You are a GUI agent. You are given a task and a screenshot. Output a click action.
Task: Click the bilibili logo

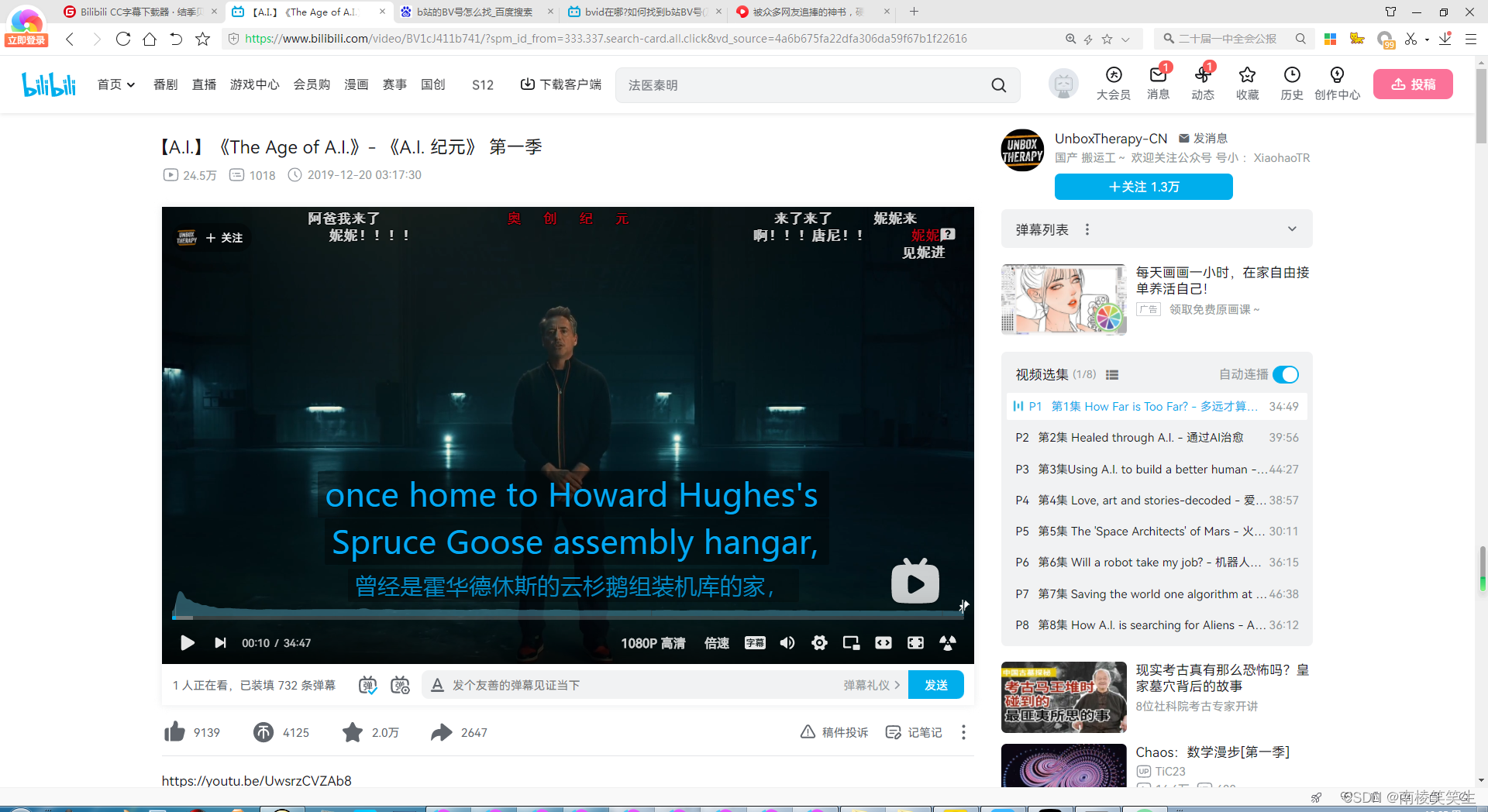click(x=49, y=84)
